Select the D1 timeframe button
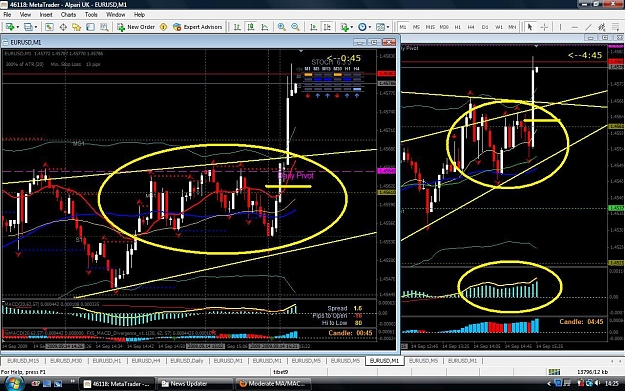The height and width of the screenshot is (391, 625). [485, 27]
